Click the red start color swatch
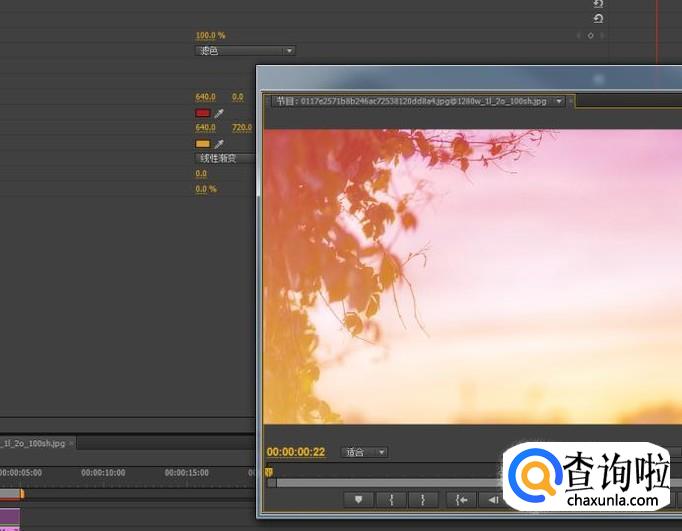 pos(202,113)
